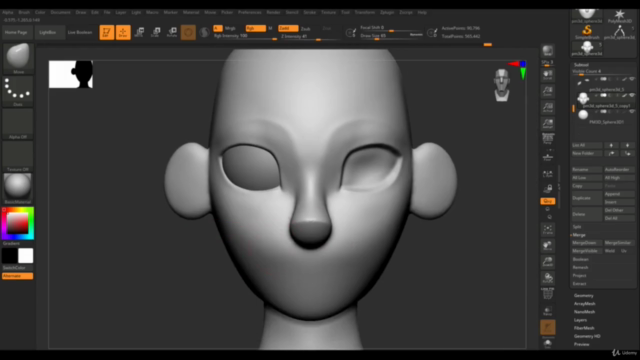Image resolution: width=640 pixels, height=360 pixels.
Task: Click the Move view icon on right shelf
Action: click(547, 246)
